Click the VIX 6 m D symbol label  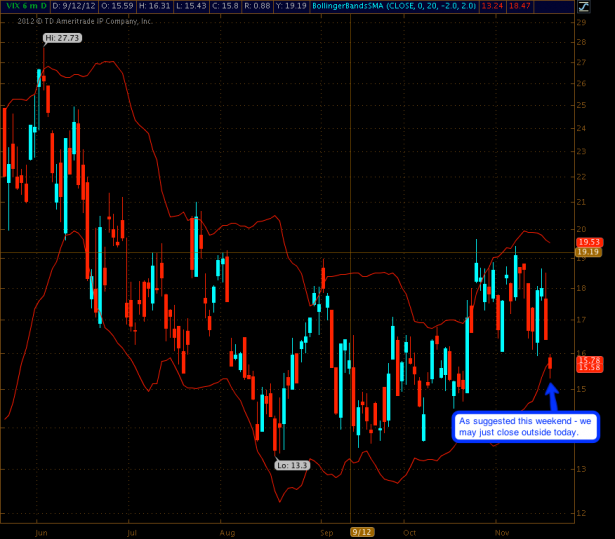coord(21,6)
